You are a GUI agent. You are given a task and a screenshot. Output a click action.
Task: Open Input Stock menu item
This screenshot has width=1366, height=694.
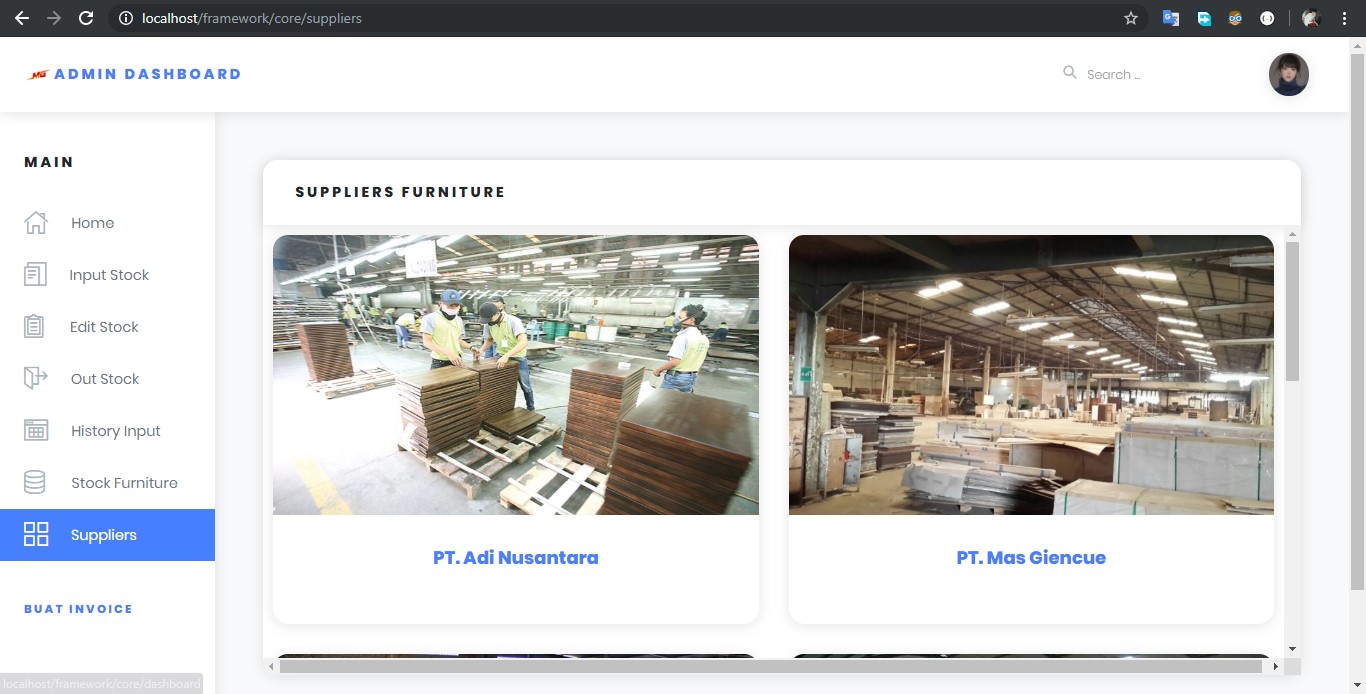tap(107, 275)
